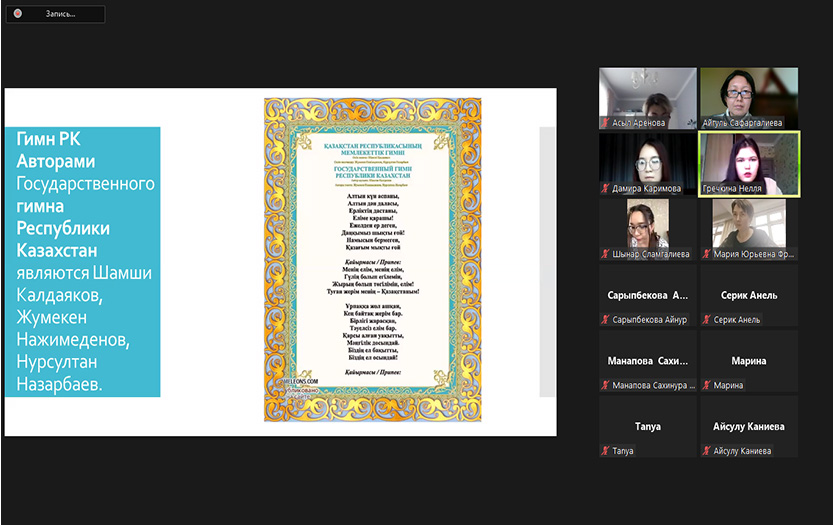Click the teal "Гимн РК" text panel
Viewport: 833px width, 525px height.
point(83,261)
